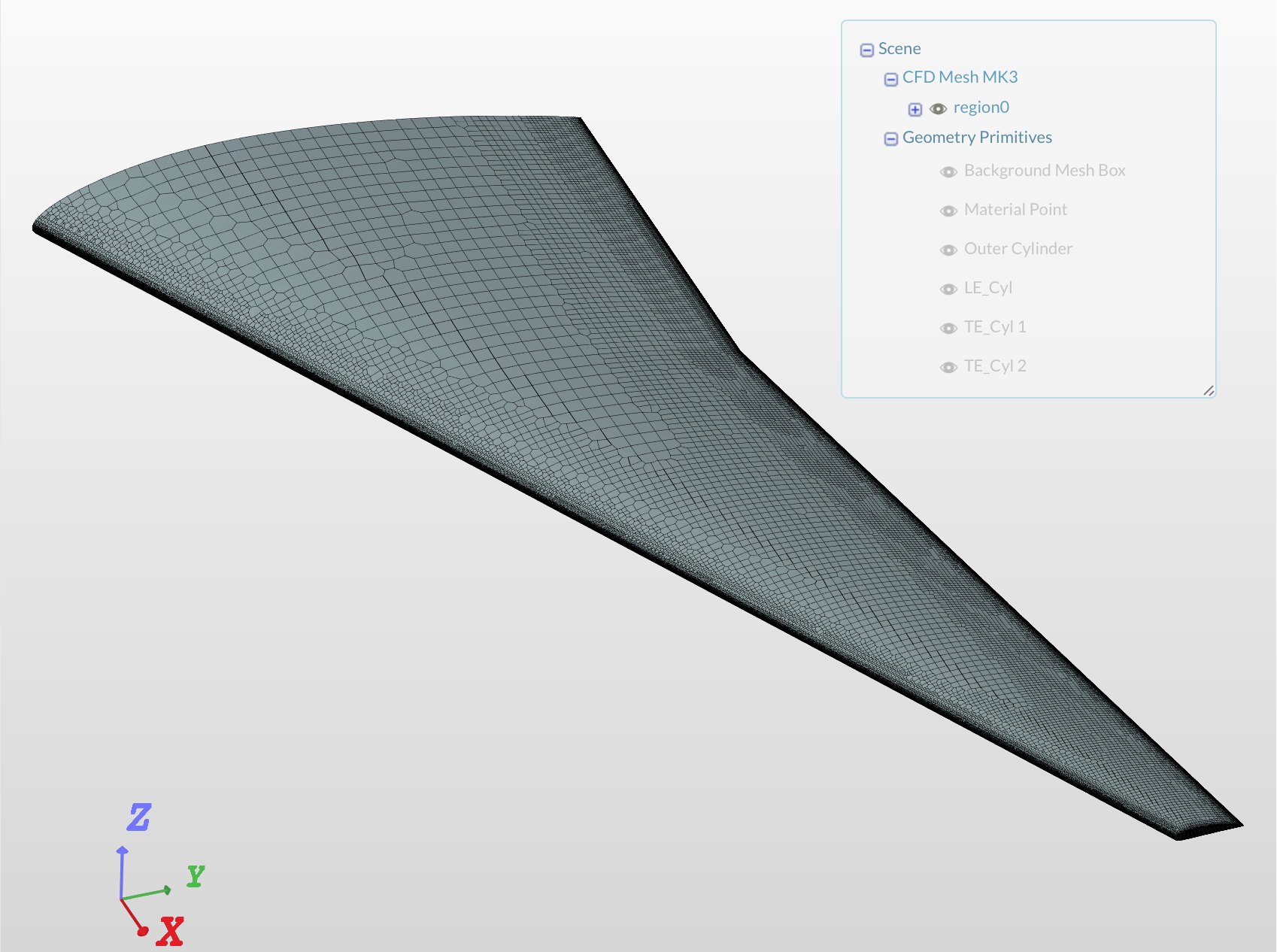Select the CFD Mesh MK3 item
Viewport: 1277px width, 952px height.
961,77
